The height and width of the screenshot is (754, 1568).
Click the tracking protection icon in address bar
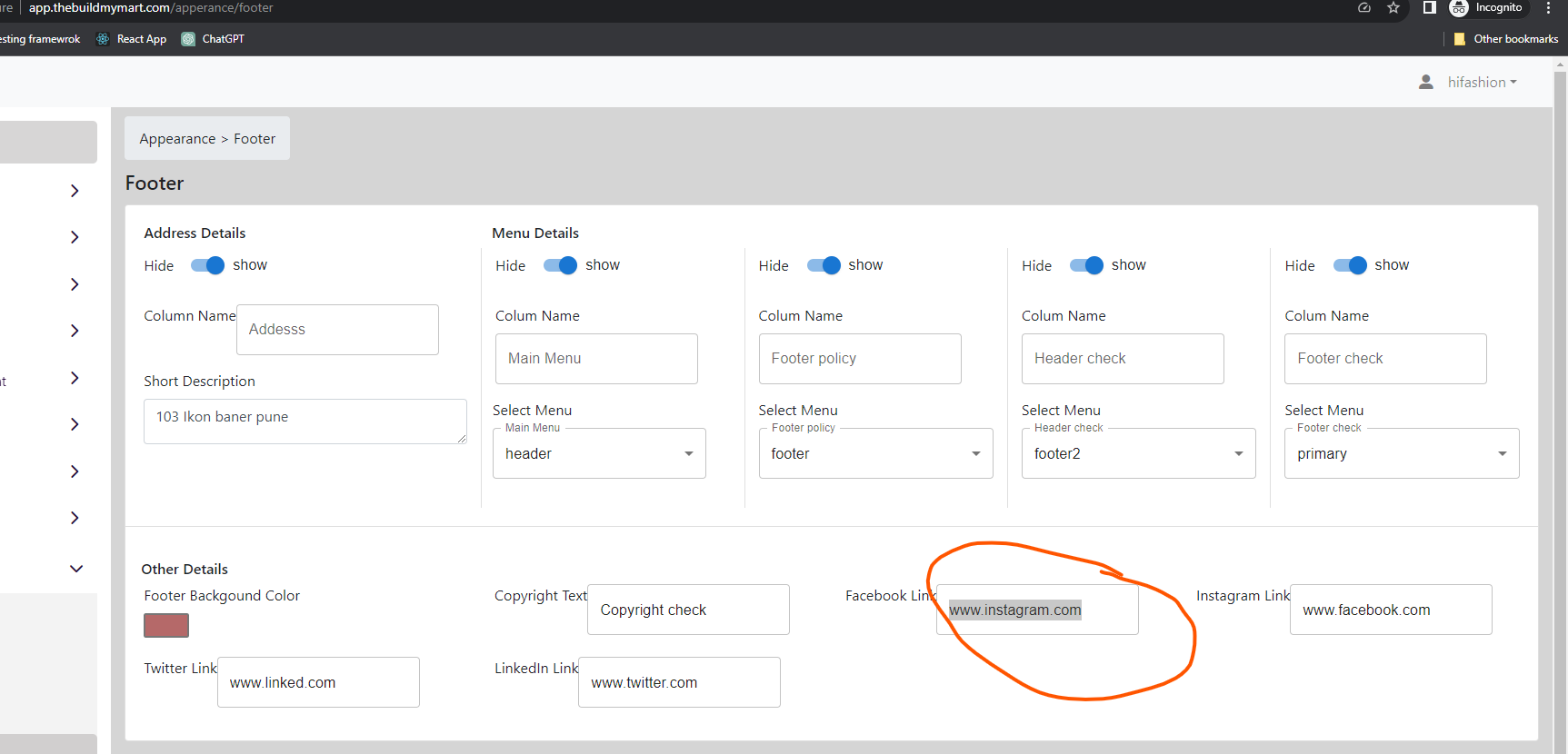pos(1364,8)
